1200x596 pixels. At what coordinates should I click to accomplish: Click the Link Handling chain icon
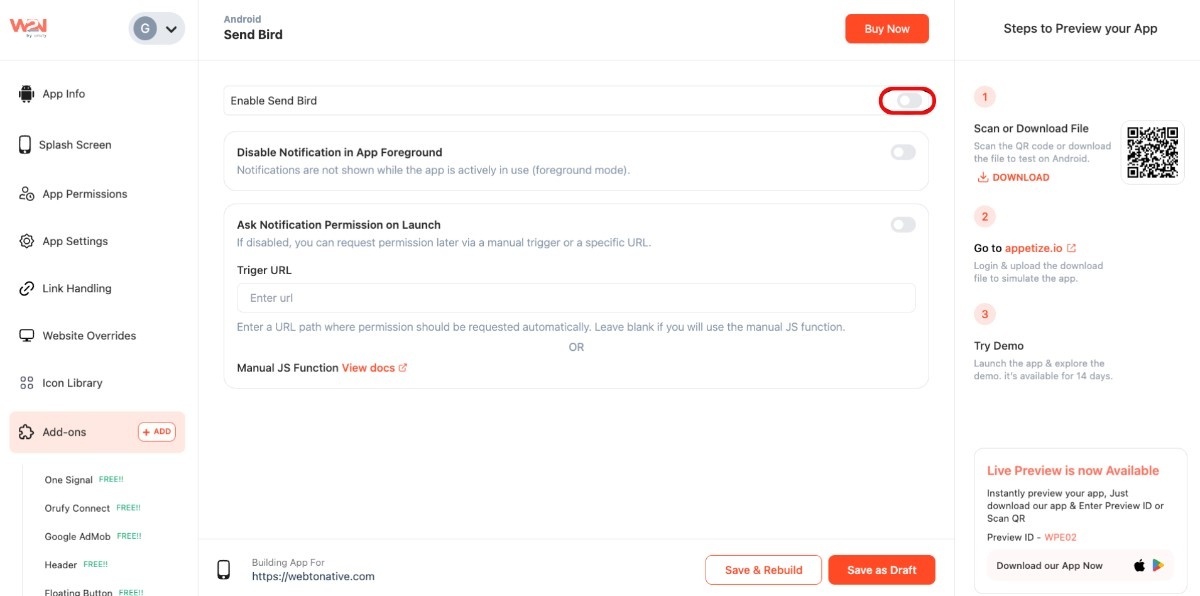pyautogui.click(x=27, y=289)
